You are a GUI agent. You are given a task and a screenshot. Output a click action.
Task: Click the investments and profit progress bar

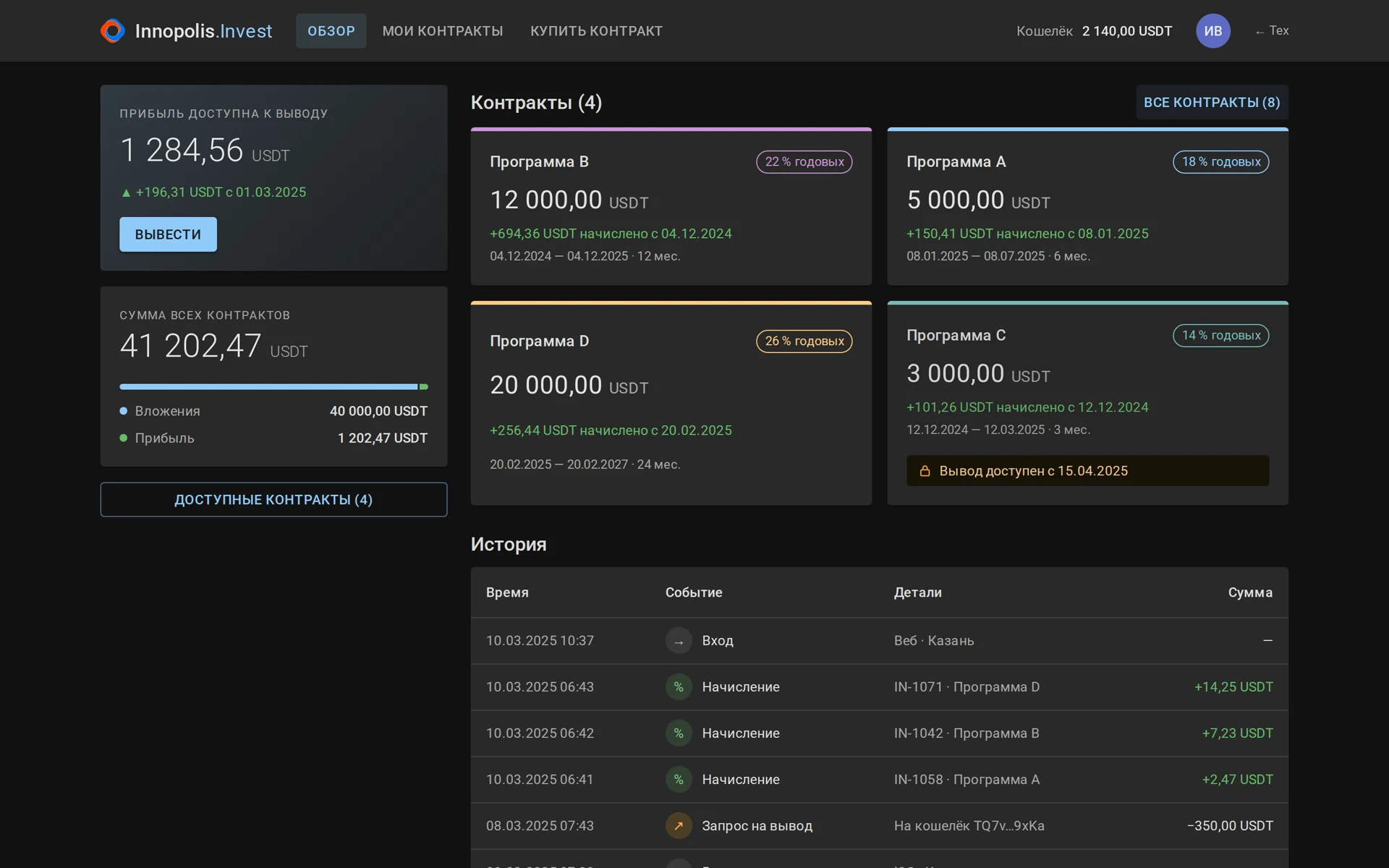click(x=273, y=387)
